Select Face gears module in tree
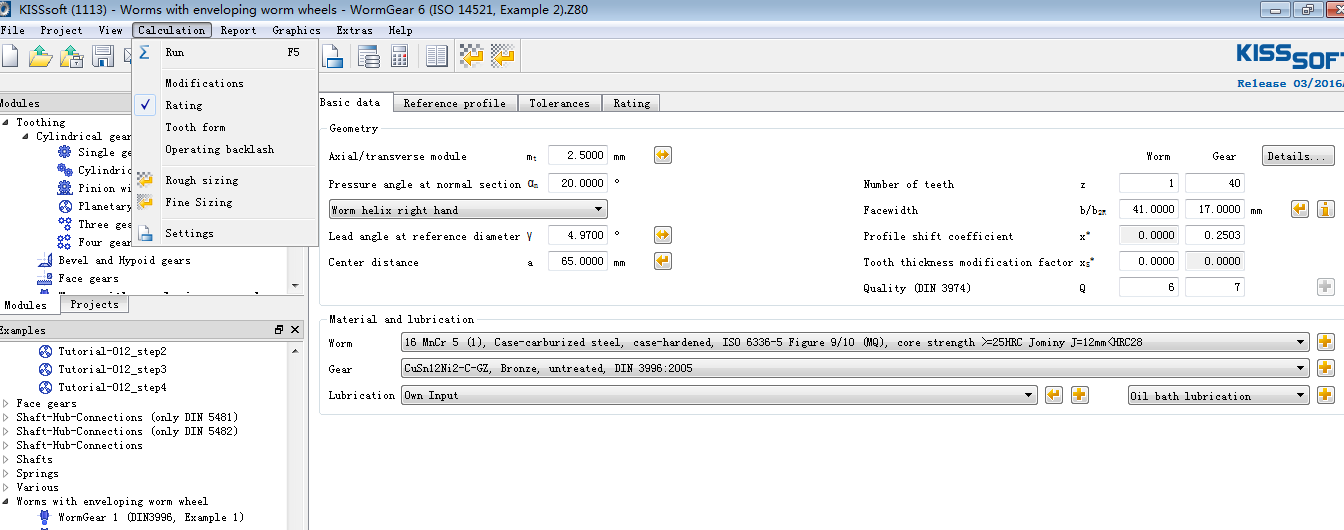Viewport: 1344px width, 530px height. click(x=88, y=278)
